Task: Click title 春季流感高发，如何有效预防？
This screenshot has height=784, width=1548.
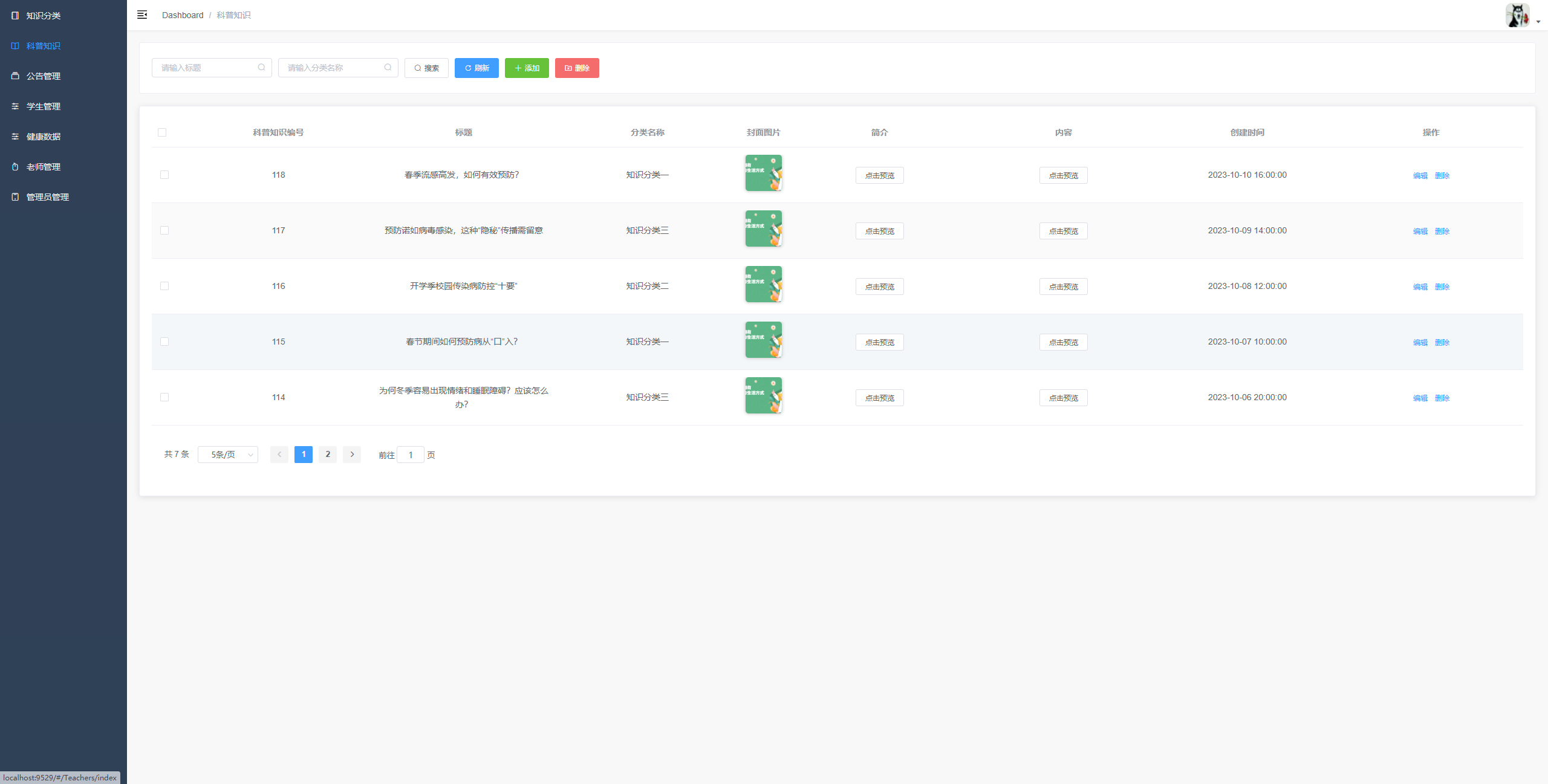Action: (x=462, y=175)
